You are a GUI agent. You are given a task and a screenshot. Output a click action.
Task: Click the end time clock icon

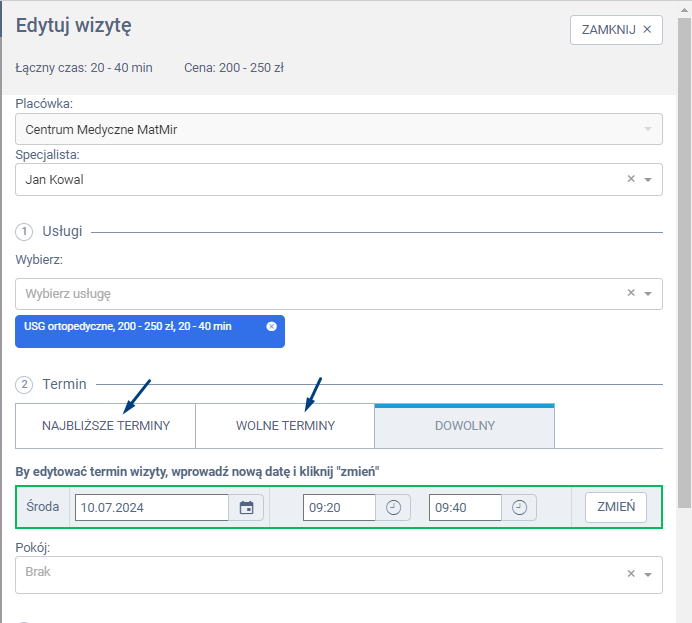click(519, 508)
